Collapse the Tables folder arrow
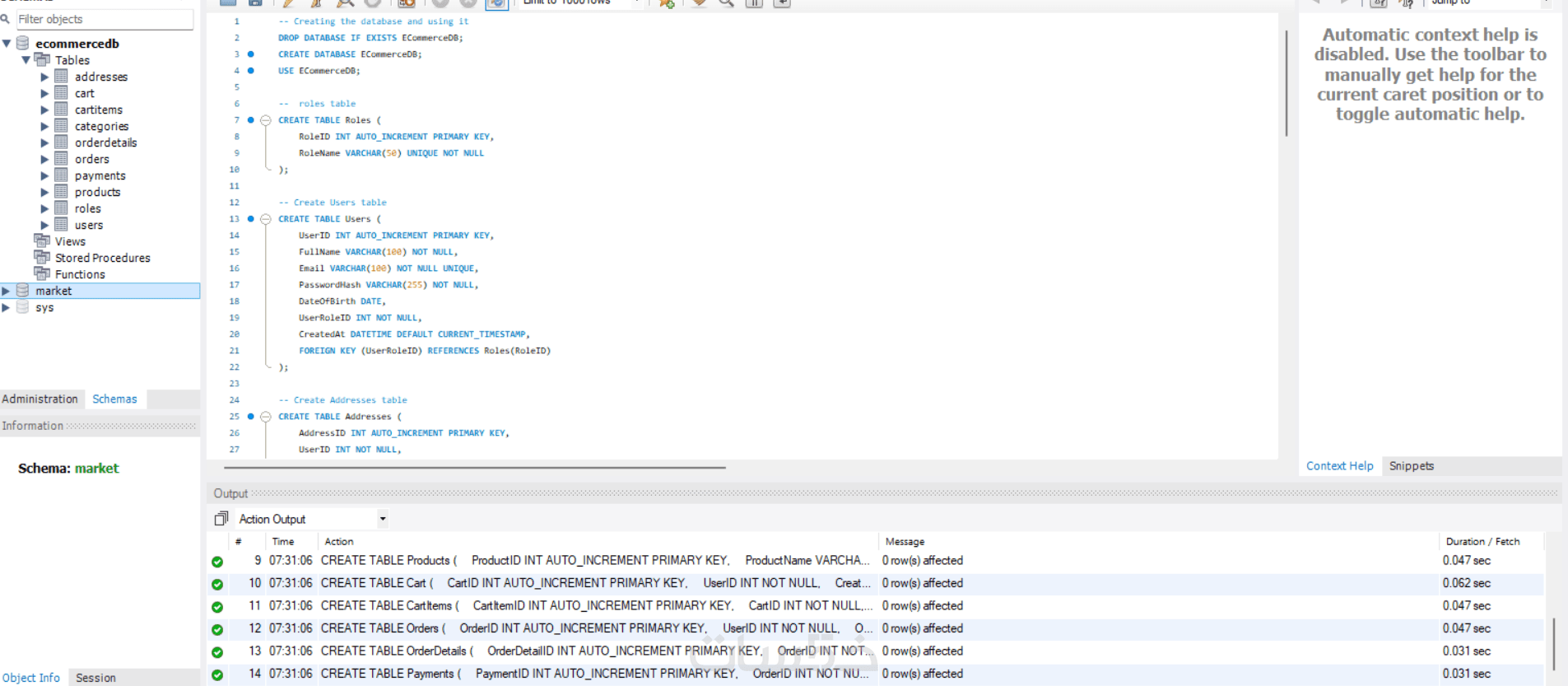This screenshot has width=1568, height=686. [26, 60]
